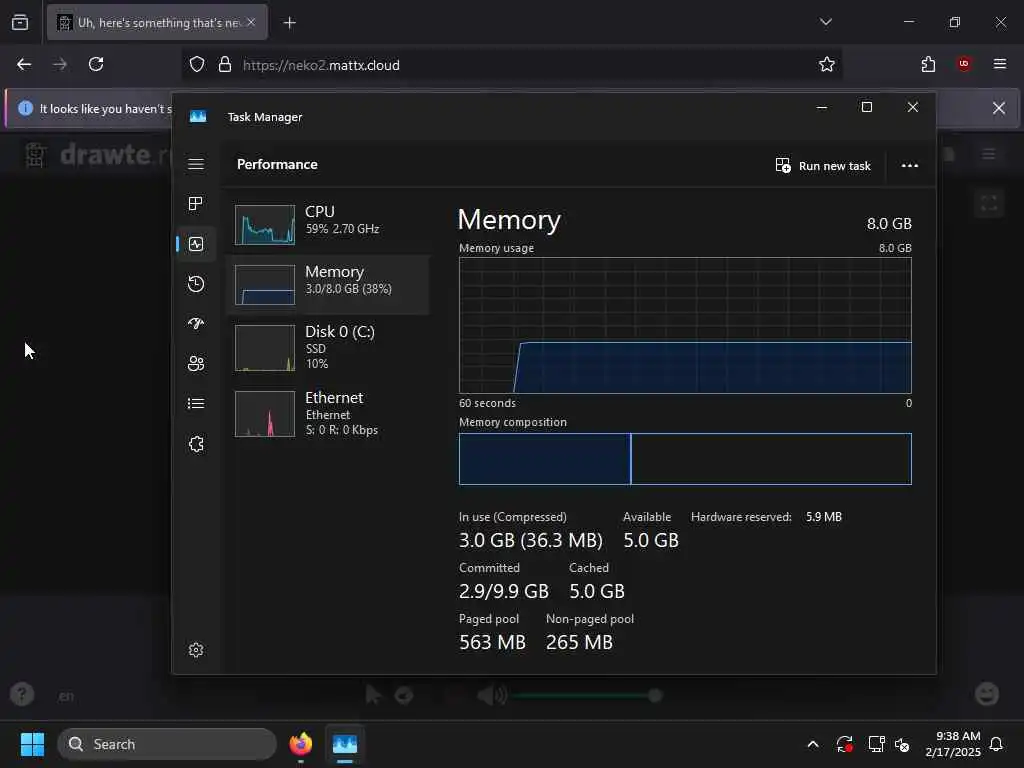Open Firefox application menu
This screenshot has height=768, width=1024.
(1000, 64)
